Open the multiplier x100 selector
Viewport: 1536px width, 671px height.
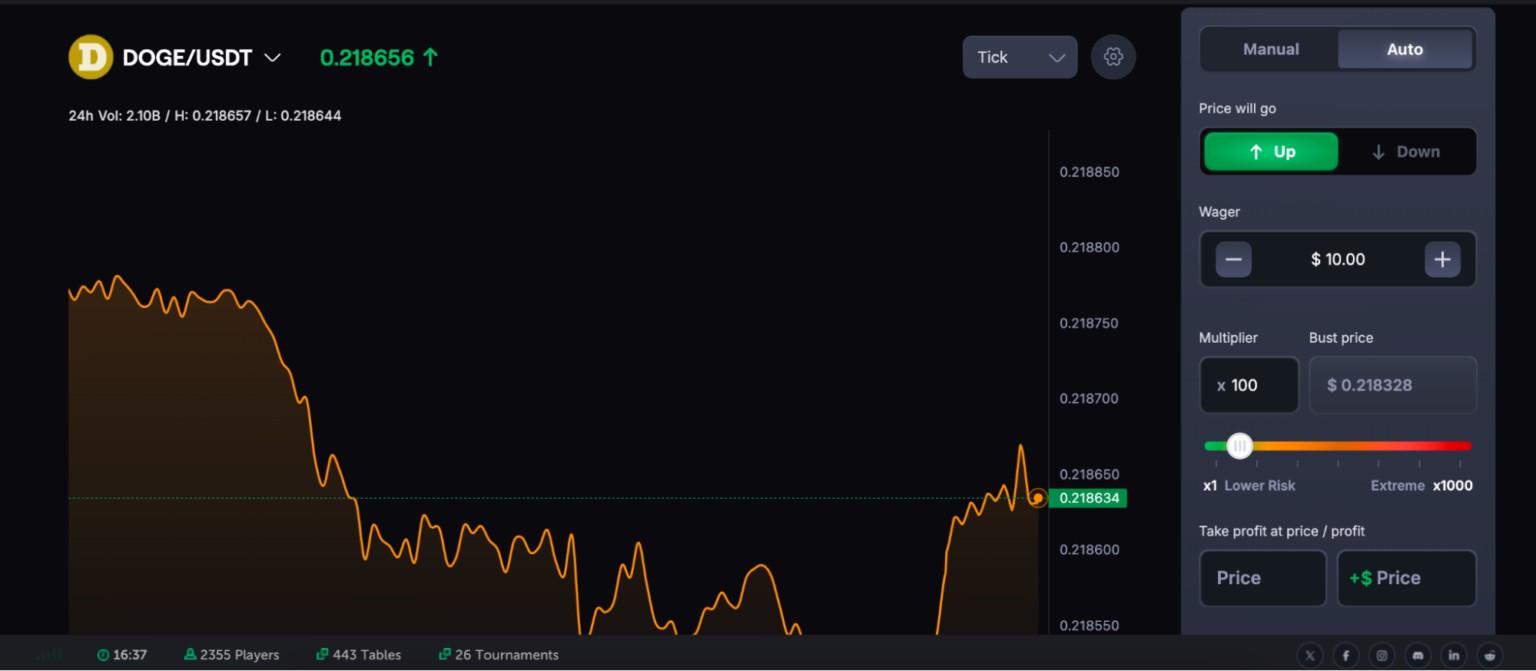[1248, 385]
